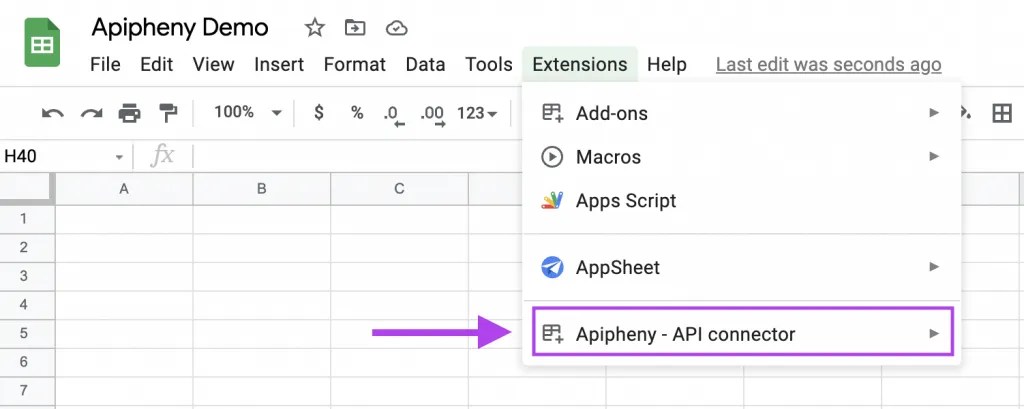
Task: Select column B header
Action: pyautogui.click(x=262, y=189)
